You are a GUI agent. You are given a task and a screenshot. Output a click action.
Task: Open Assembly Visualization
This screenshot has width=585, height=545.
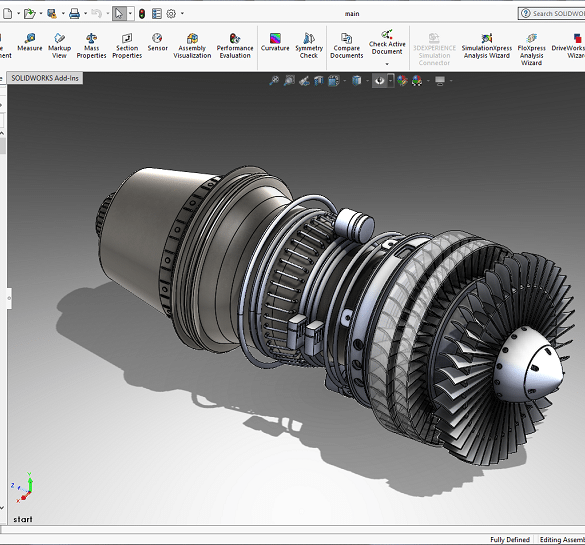192,46
